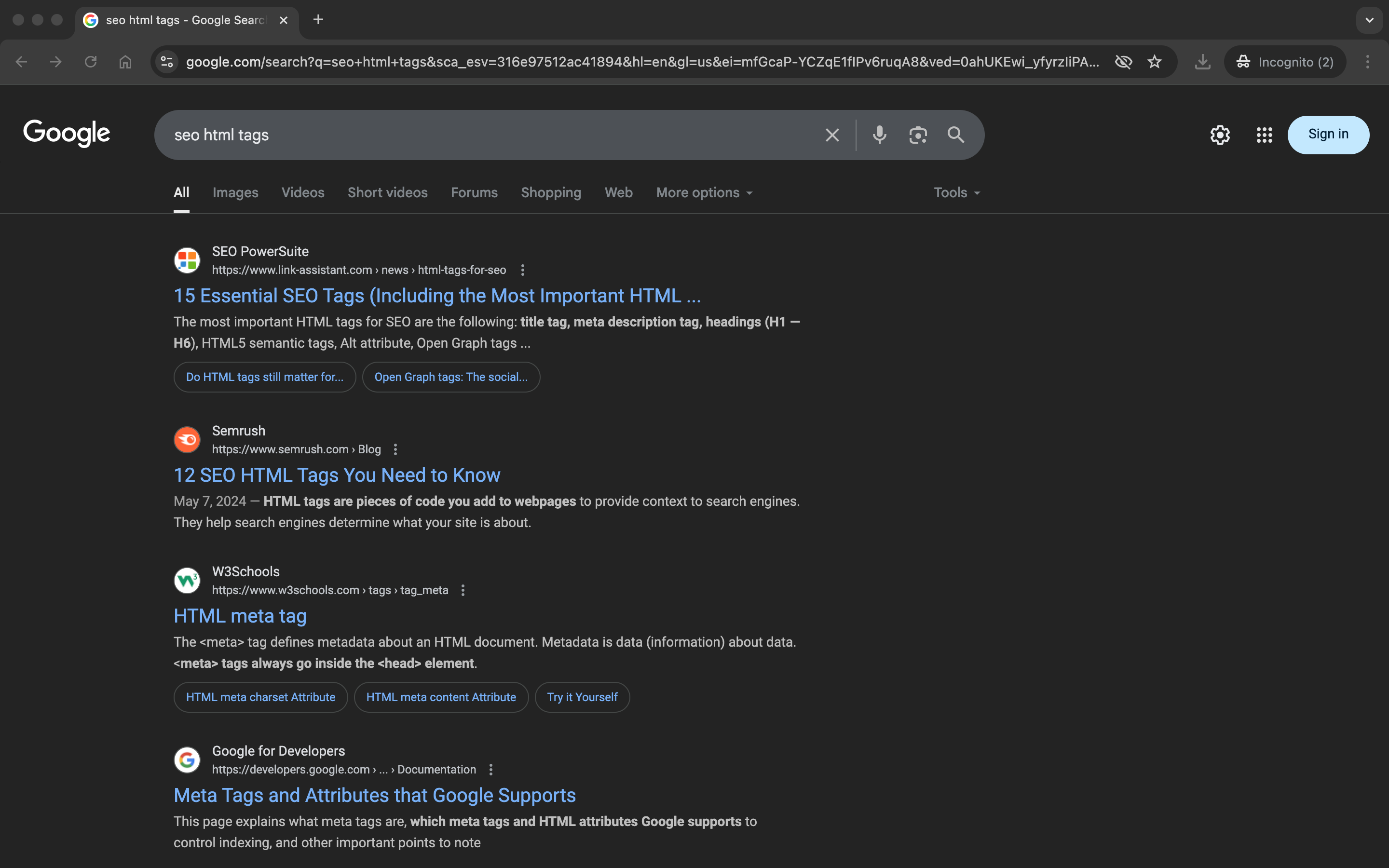Viewport: 1389px width, 868px height.
Task: View site information icon in address bar
Action: (x=167, y=62)
